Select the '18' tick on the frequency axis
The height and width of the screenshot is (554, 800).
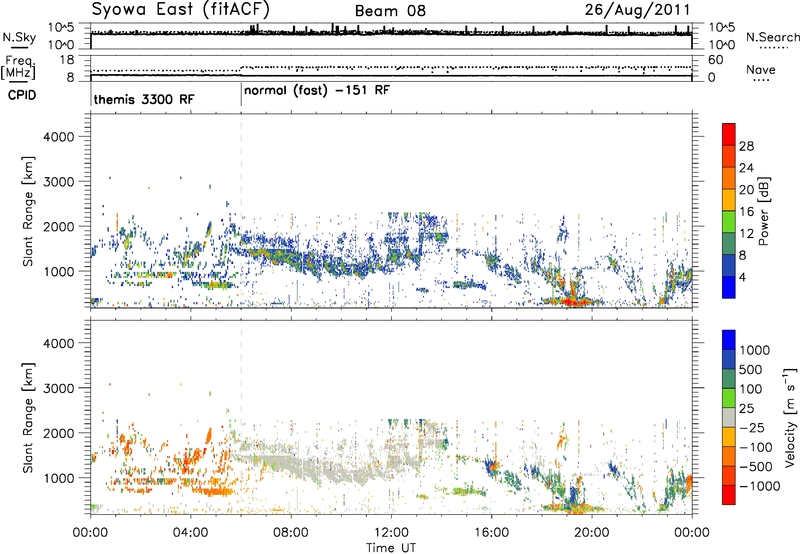point(67,60)
